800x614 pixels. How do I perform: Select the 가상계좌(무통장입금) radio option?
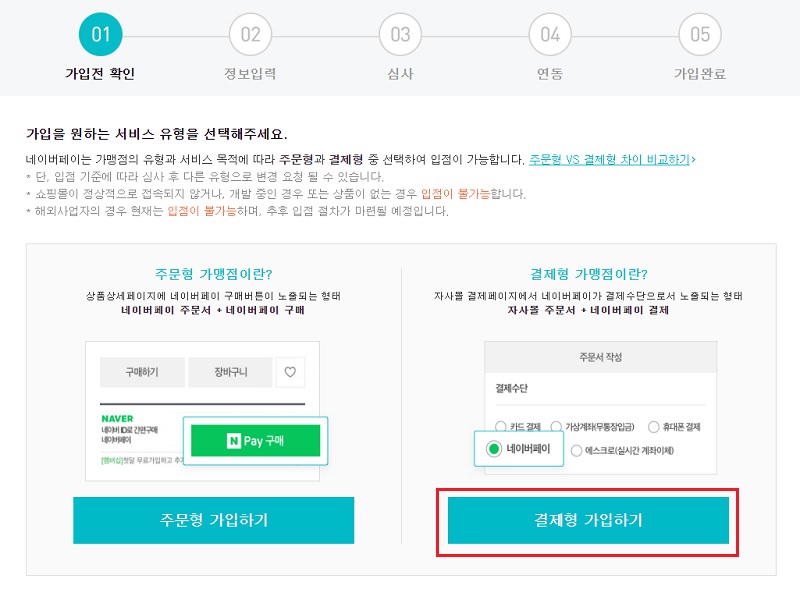(557, 427)
